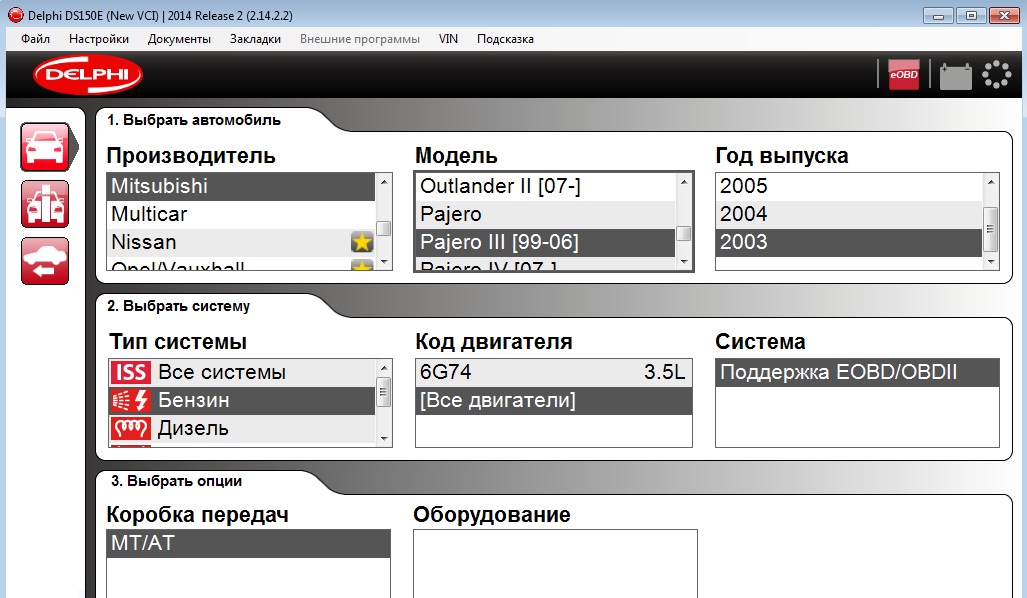The width and height of the screenshot is (1027, 598).
Task: Open the Закладки menu
Action: point(255,39)
